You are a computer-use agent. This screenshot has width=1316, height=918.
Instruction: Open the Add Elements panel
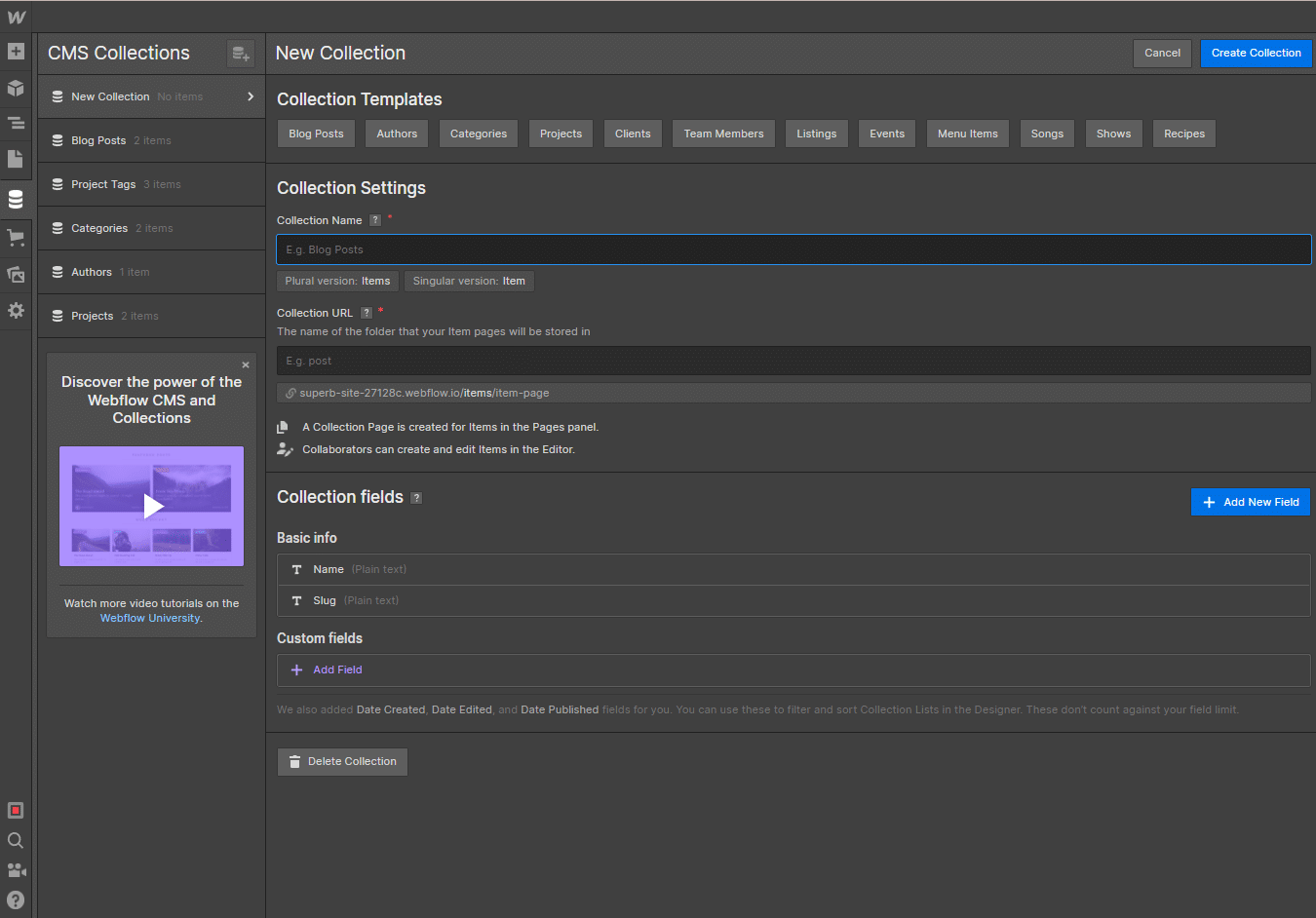click(x=16, y=51)
